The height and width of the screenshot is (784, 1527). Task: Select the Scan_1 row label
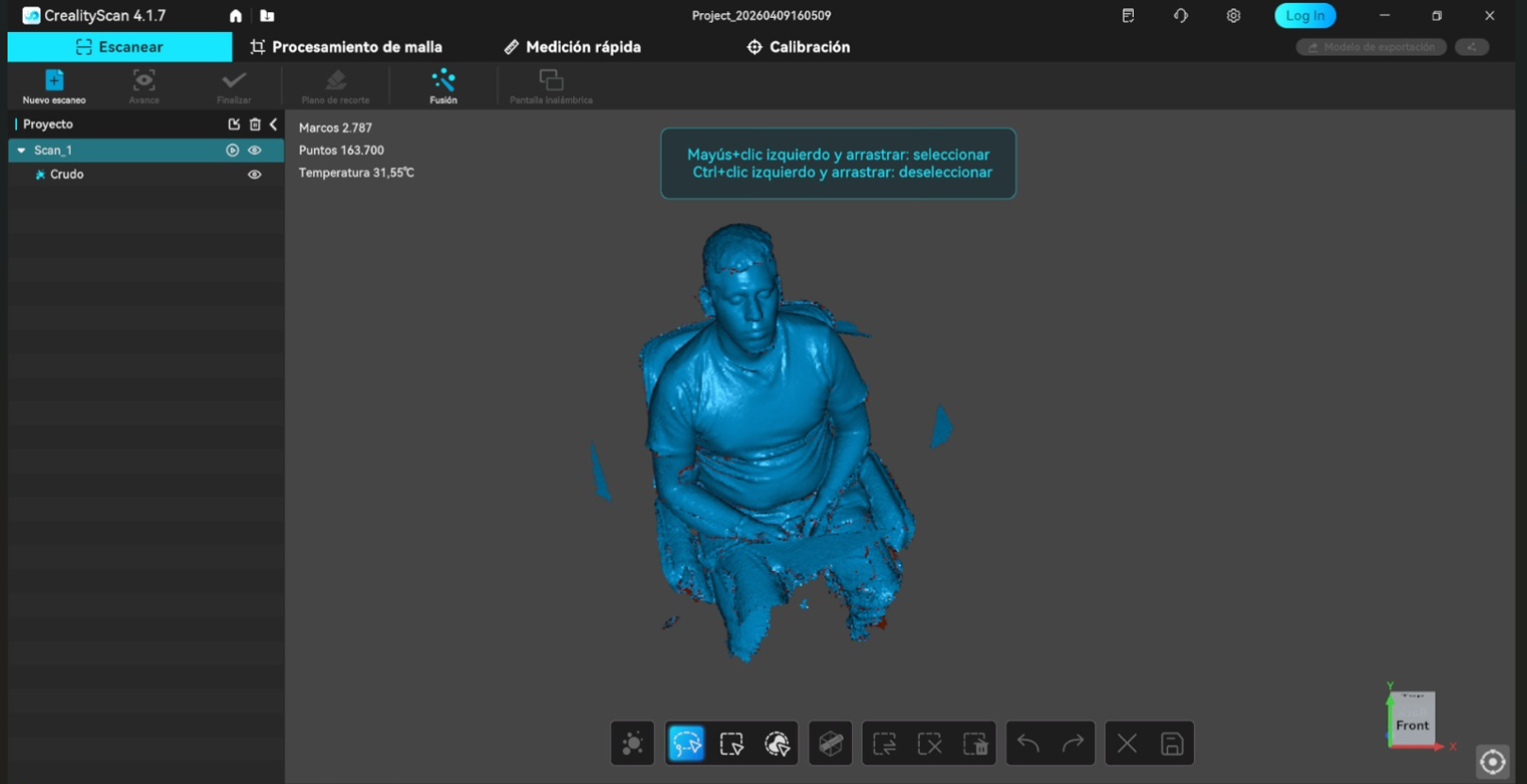point(53,151)
